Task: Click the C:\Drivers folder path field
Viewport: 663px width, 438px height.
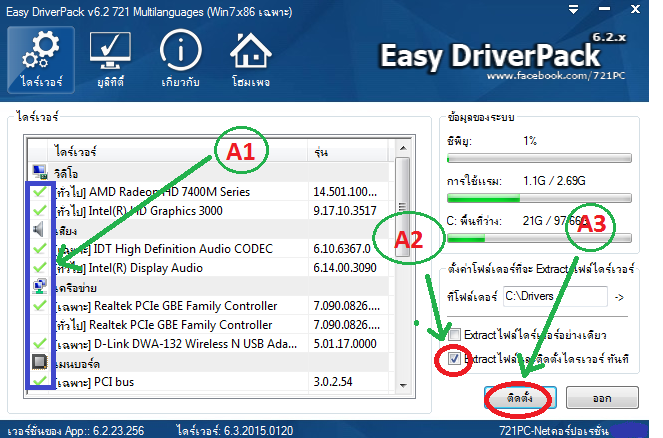Action: pyautogui.click(x=555, y=296)
